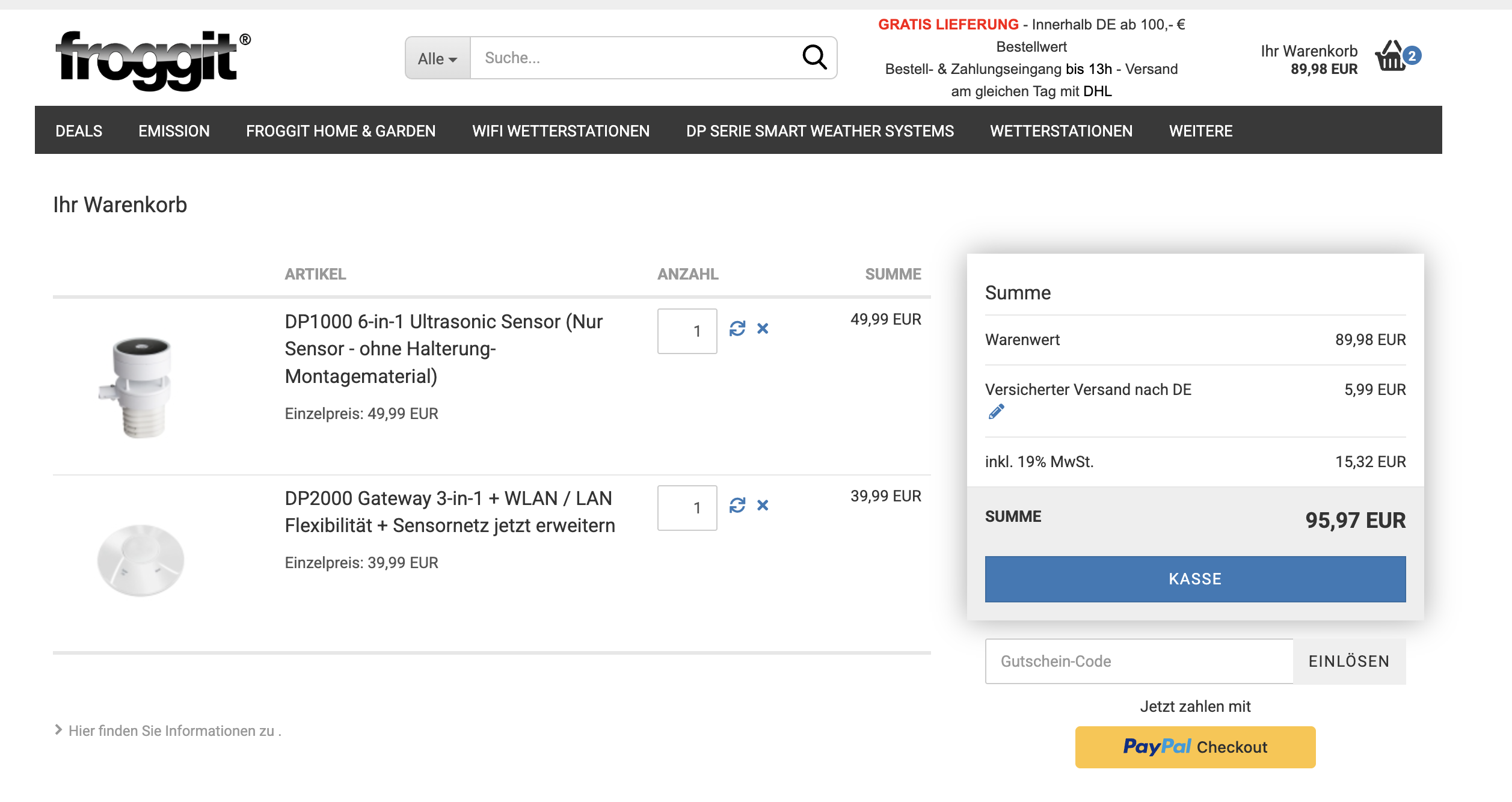Expand the info link chevron
The width and height of the screenshot is (1512, 802).
pyautogui.click(x=58, y=730)
